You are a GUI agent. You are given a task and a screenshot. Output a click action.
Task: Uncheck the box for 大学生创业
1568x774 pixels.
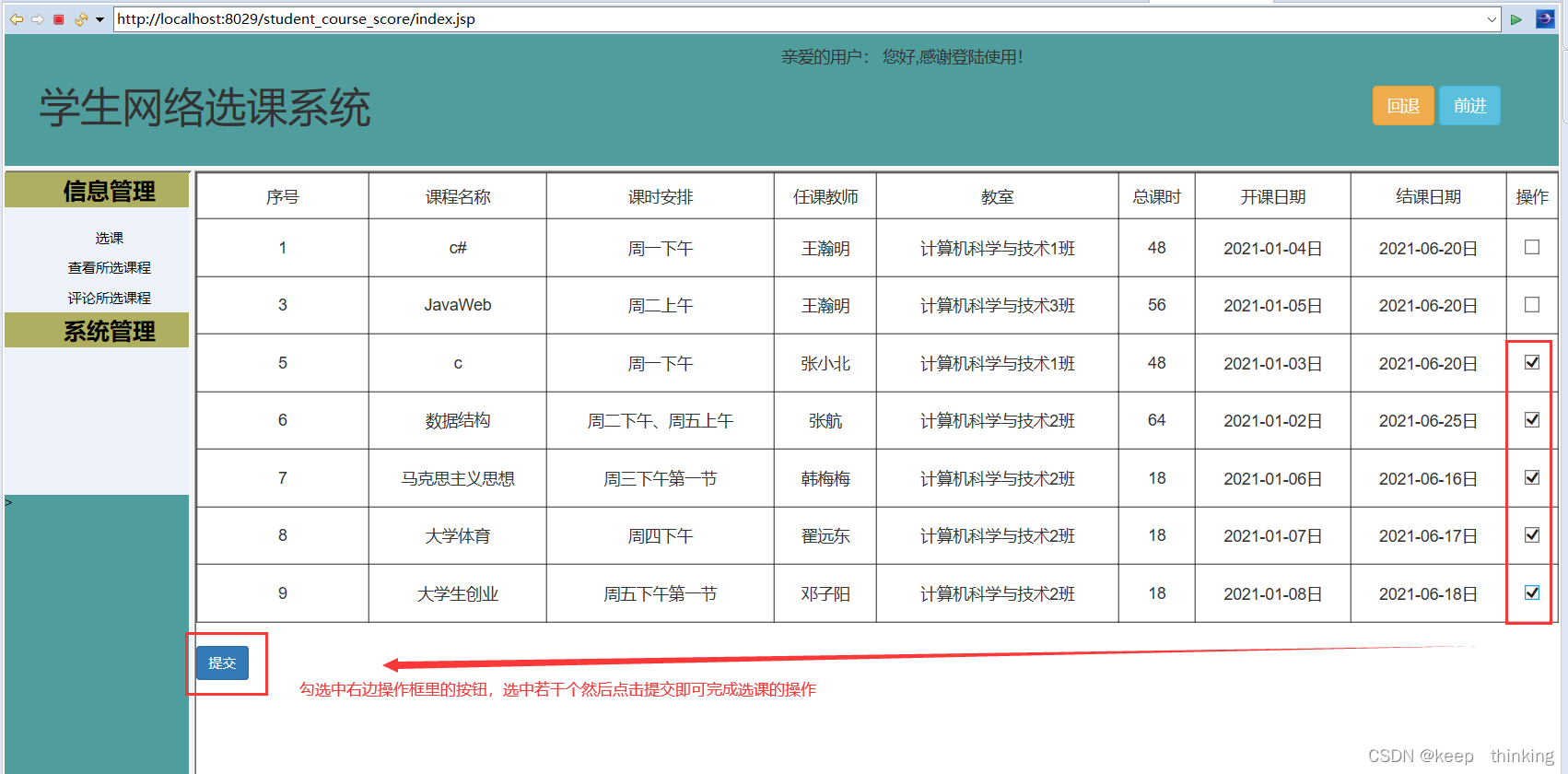click(x=1532, y=592)
